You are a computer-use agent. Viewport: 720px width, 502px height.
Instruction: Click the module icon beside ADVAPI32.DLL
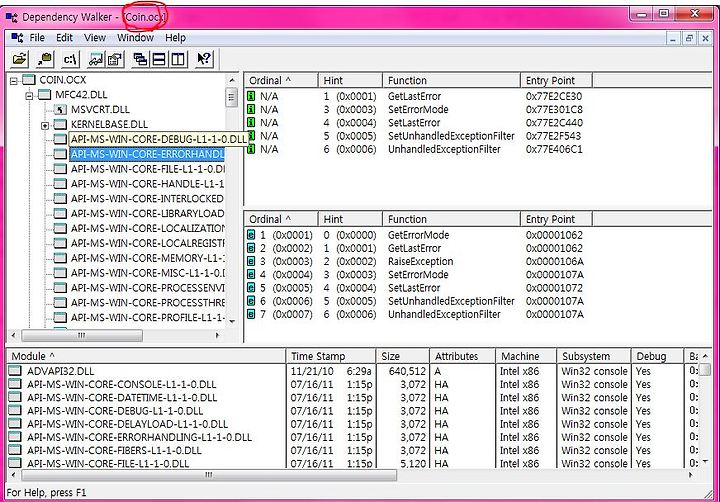click(x=15, y=371)
